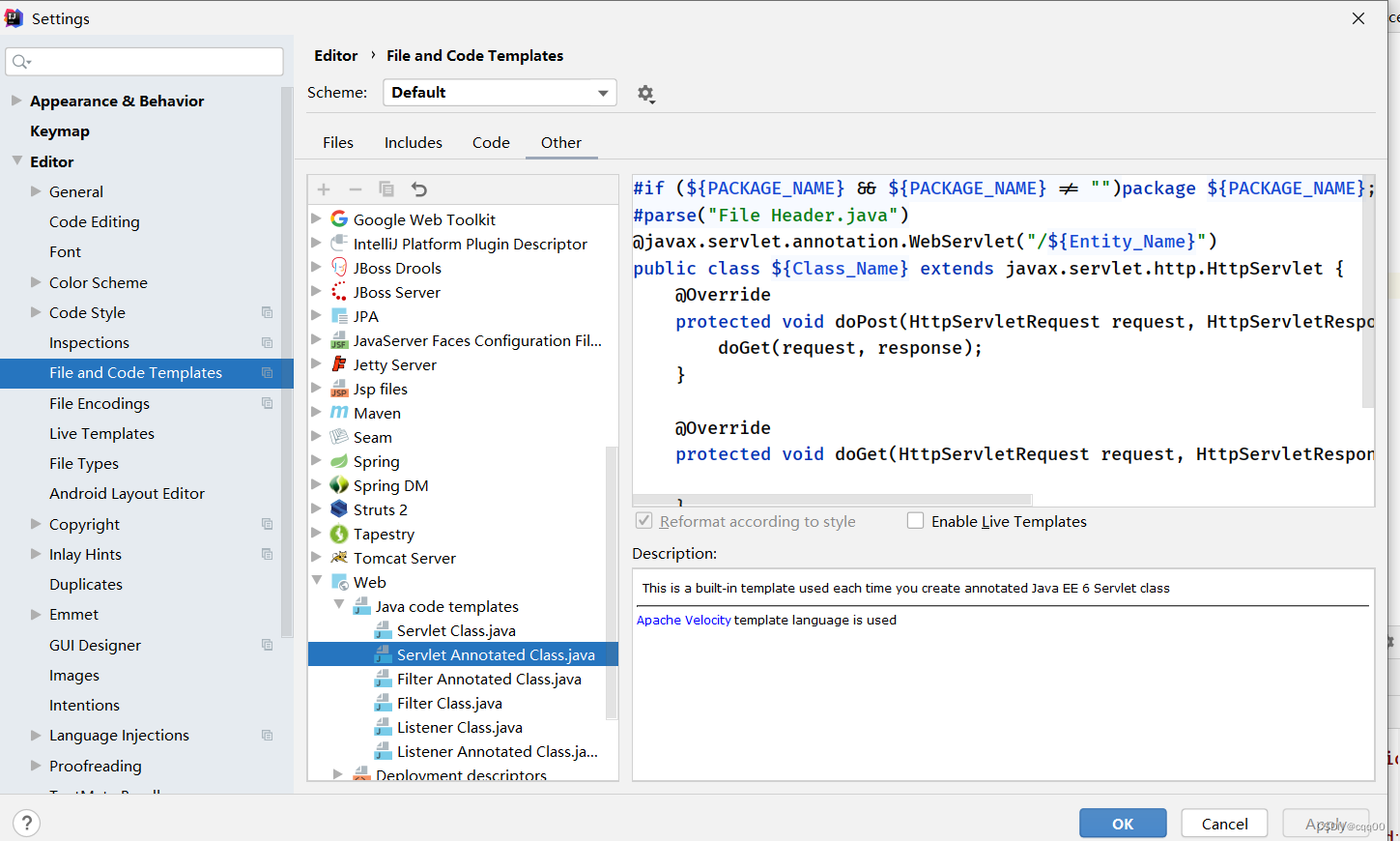Toggle Reformat according to style checkbox
The image size is (1400, 841).
click(x=643, y=521)
